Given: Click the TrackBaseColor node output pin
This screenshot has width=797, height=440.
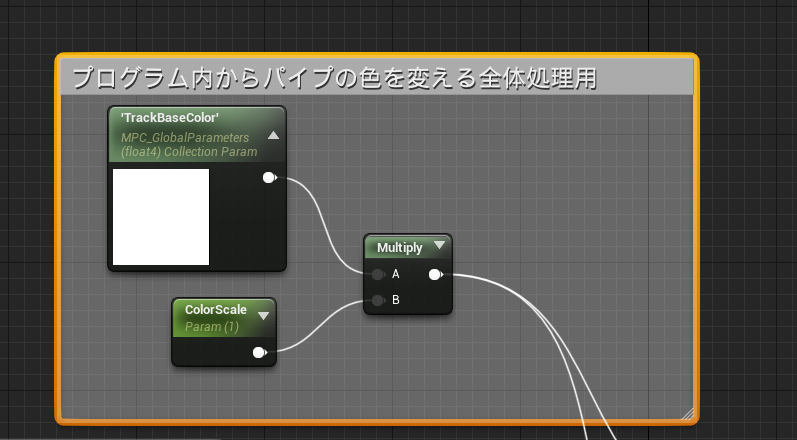Looking at the screenshot, I should pyautogui.click(x=269, y=177).
